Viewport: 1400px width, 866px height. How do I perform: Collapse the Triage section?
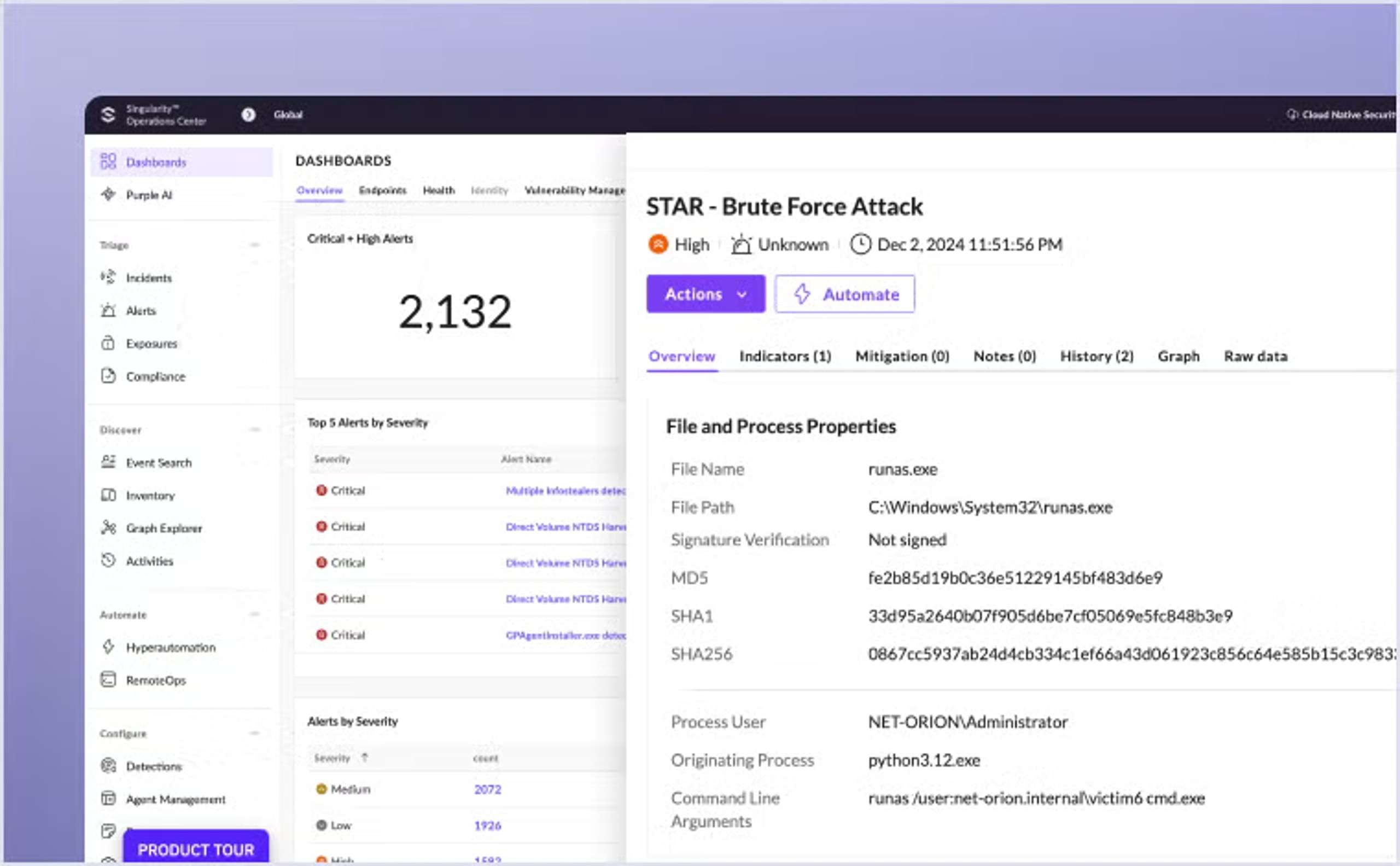(x=255, y=245)
